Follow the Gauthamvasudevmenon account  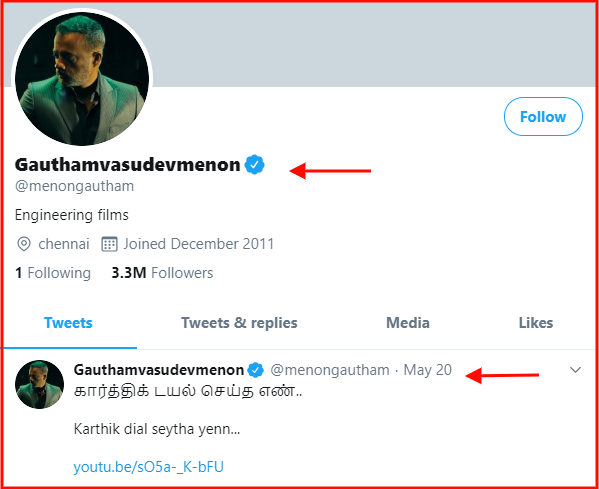[x=543, y=117]
